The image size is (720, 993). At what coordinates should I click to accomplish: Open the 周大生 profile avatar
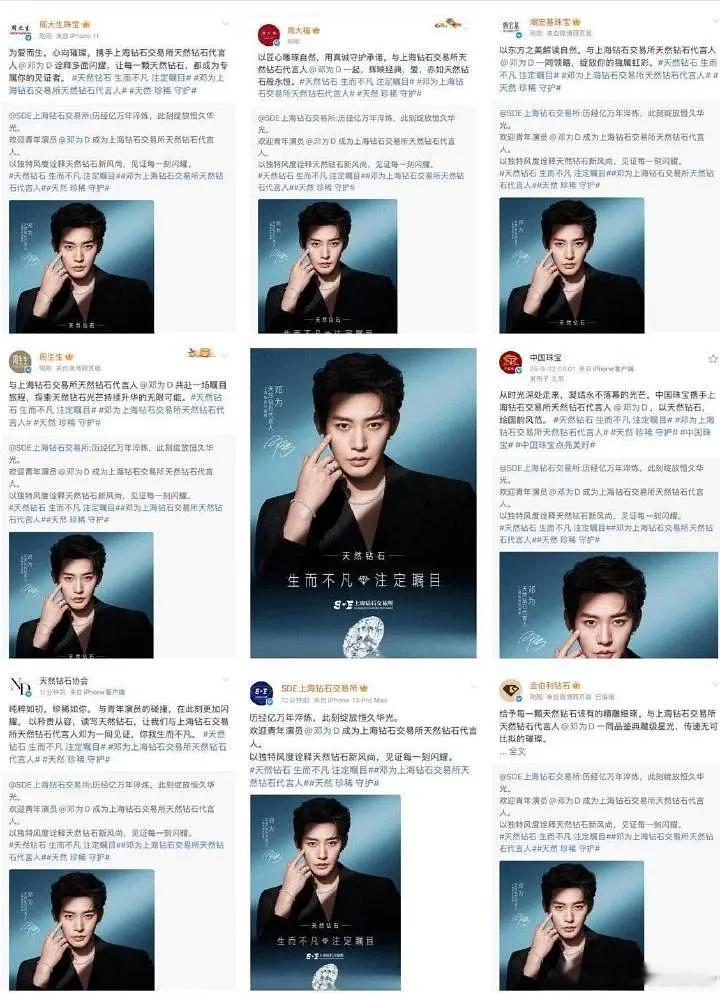(20, 30)
